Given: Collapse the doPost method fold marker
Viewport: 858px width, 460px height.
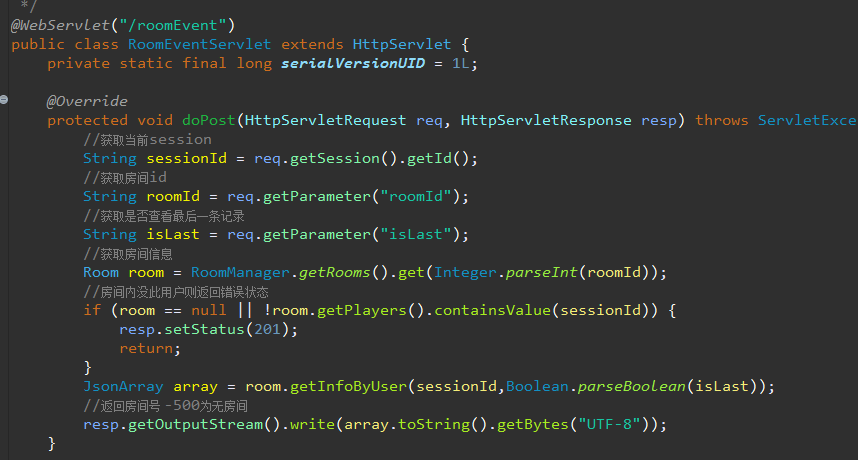Looking at the screenshot, I should click(x=4, y=100).
